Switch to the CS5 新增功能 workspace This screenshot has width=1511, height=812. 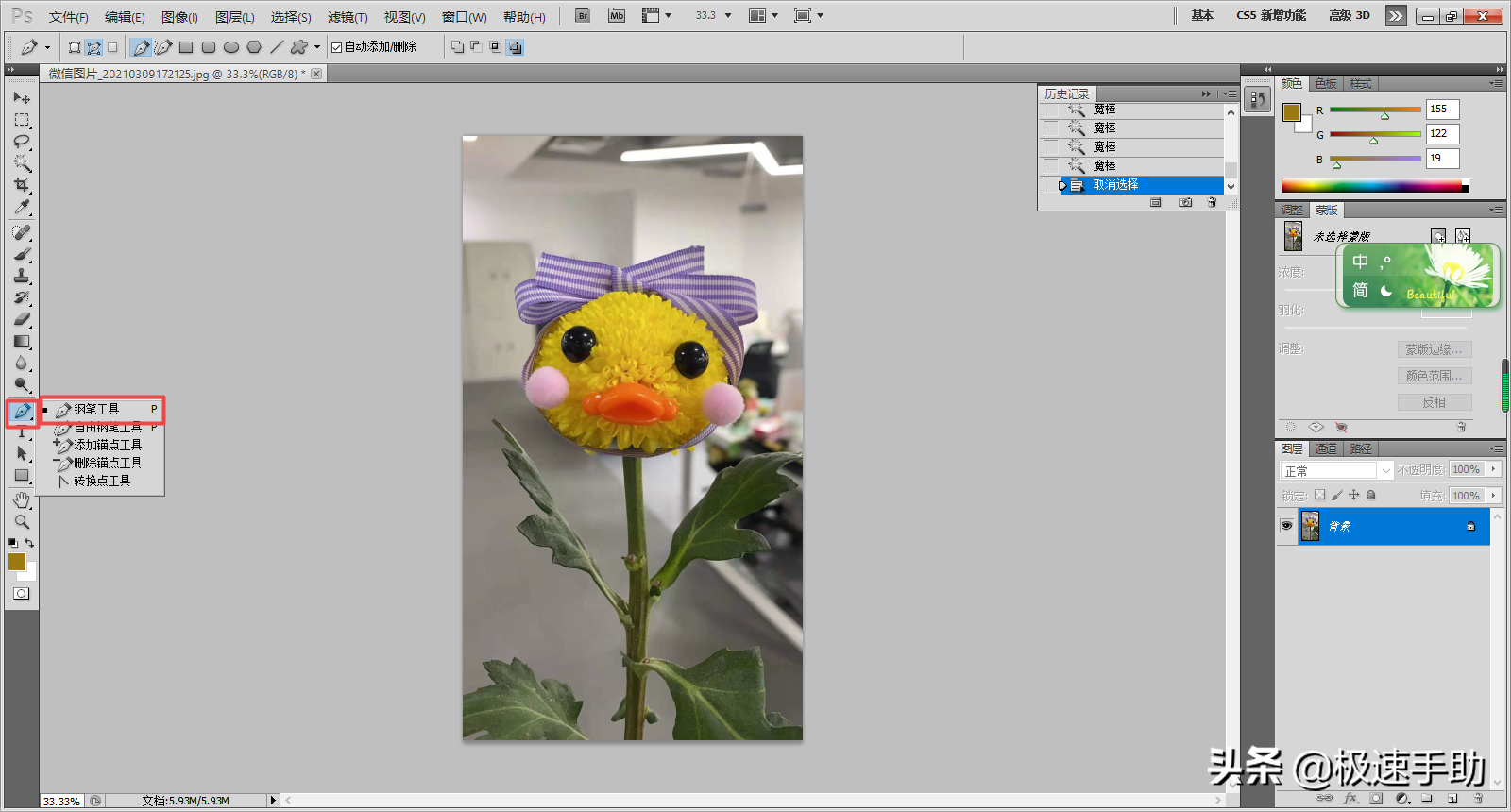point(1271,16)
